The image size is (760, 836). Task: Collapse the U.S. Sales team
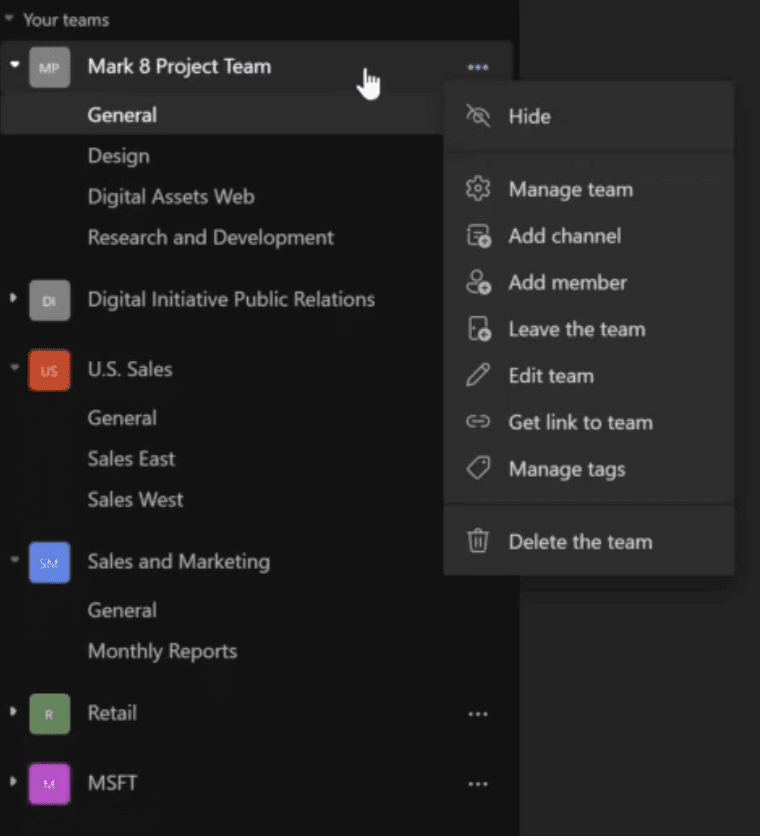[x=14, y=367]
